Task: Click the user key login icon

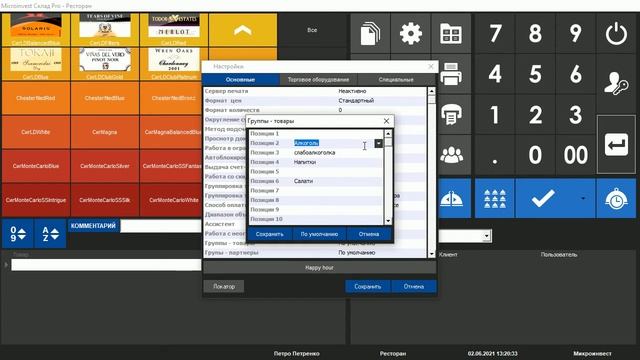Action: pyautogui.click(x=616, y=83)
